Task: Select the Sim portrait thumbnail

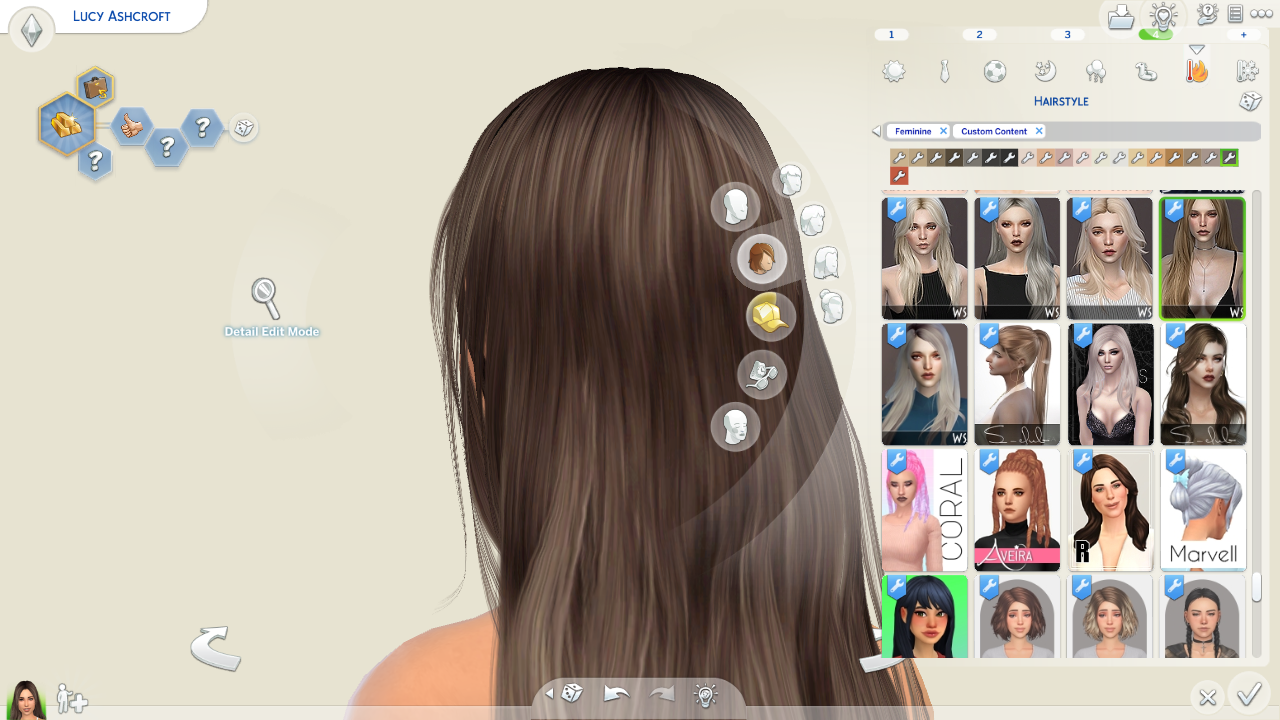Action: pos(25,699)
